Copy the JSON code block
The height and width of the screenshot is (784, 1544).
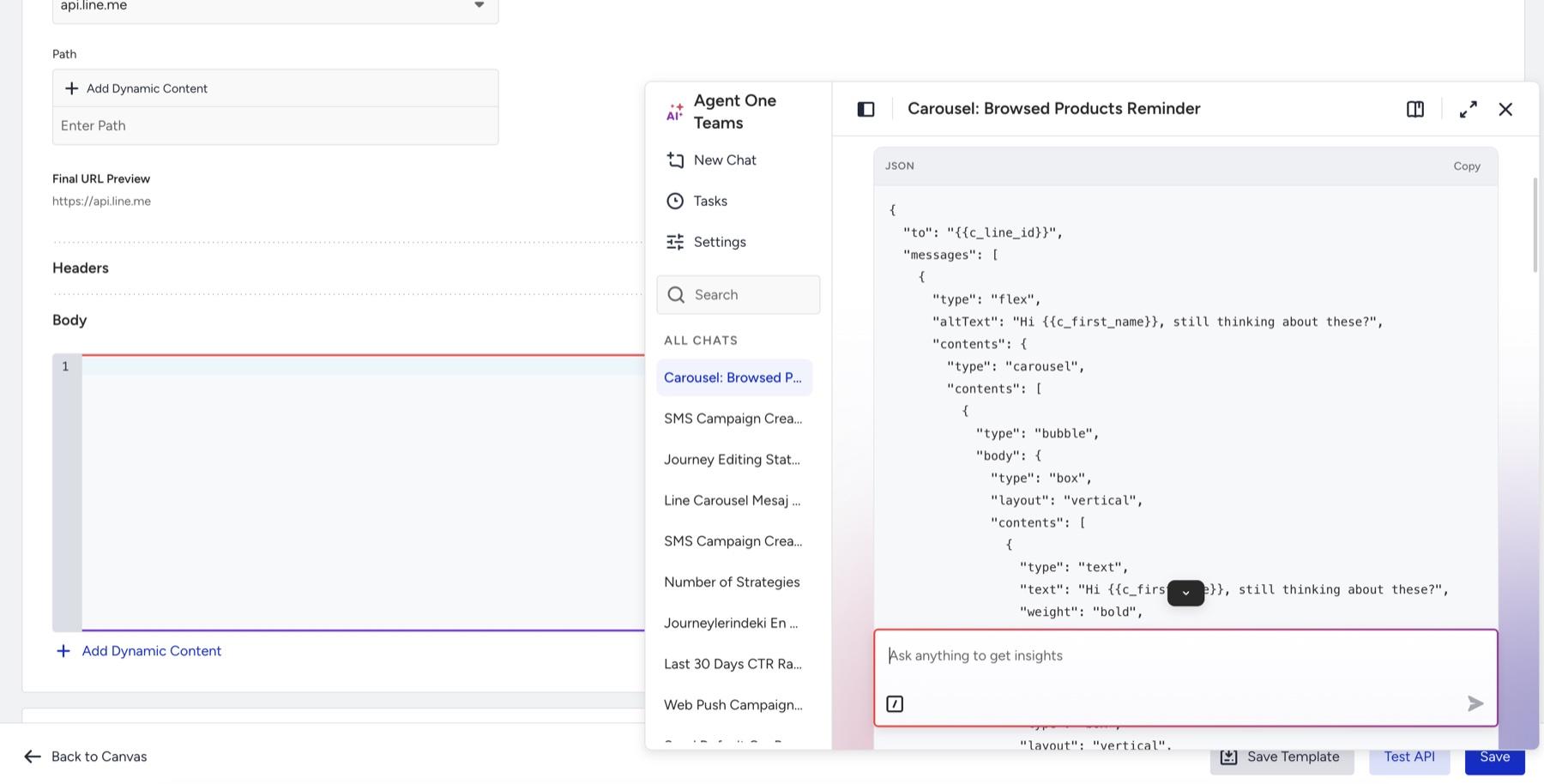(x=1467, y=166)
